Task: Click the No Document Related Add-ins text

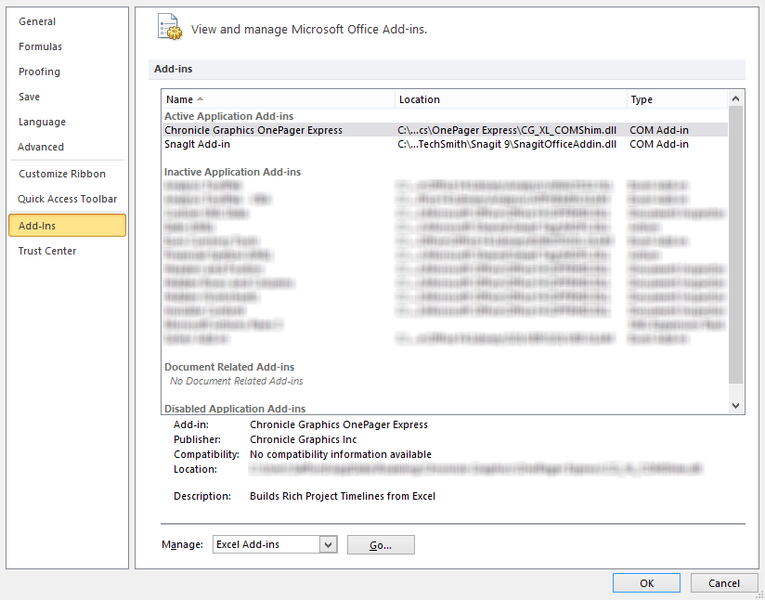Action: click(237, 381)
